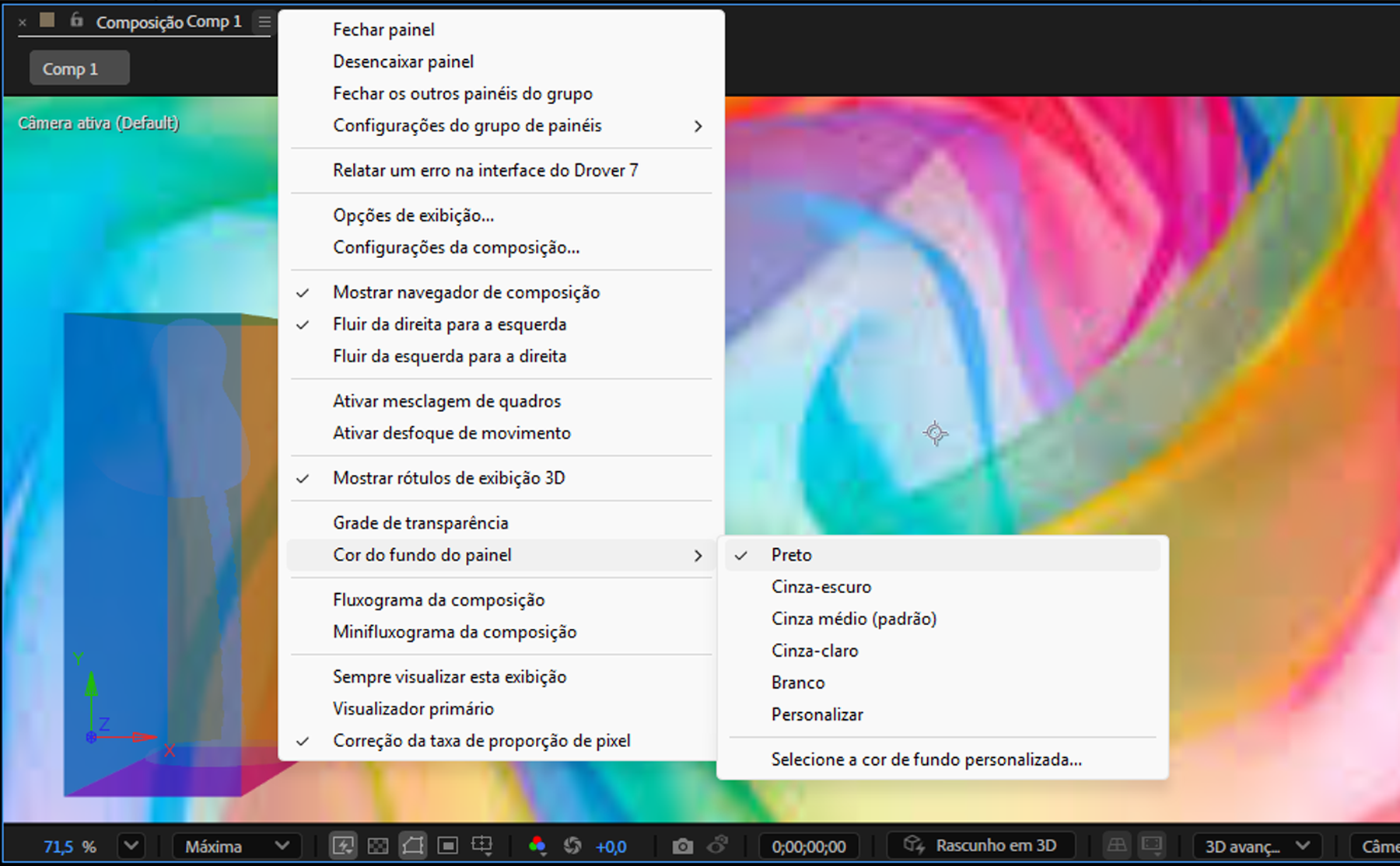The image size is (1400, 866).
Task: Toggle the transparency grid checkerboard icon
Action: (x=378, y=846)
